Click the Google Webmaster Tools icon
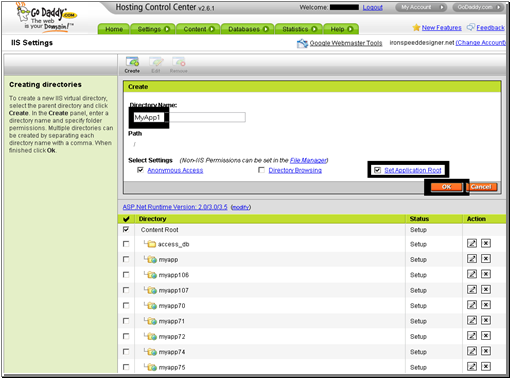The image size is (510, 378). pos(302,43)
